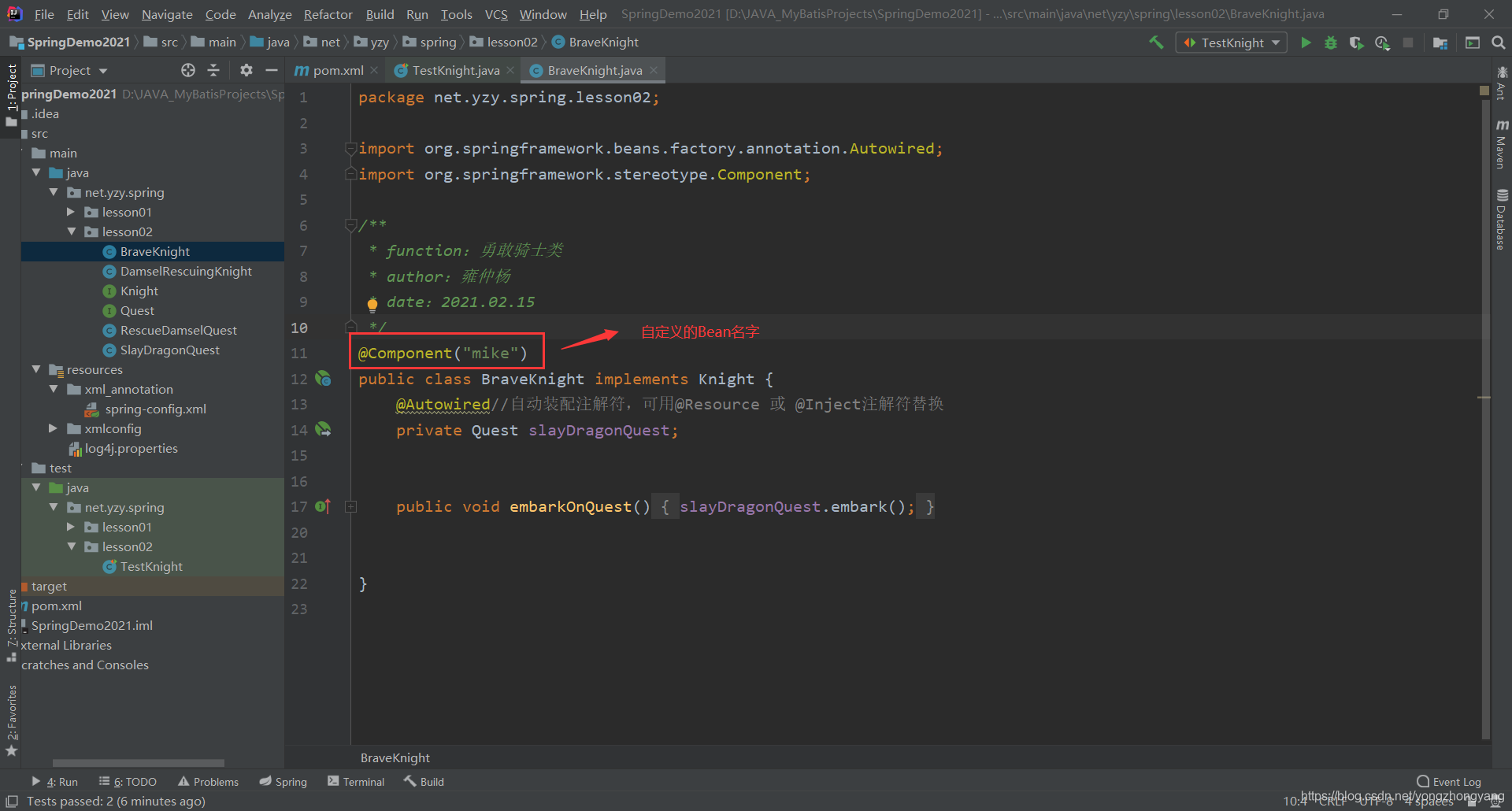Open the TODO tool window

[128, 782]
